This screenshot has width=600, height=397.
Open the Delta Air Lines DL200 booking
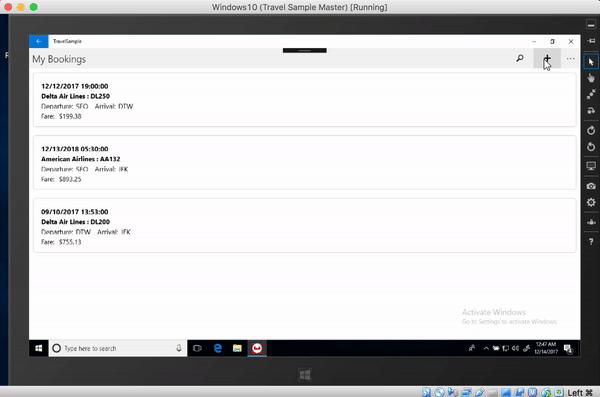305,225
